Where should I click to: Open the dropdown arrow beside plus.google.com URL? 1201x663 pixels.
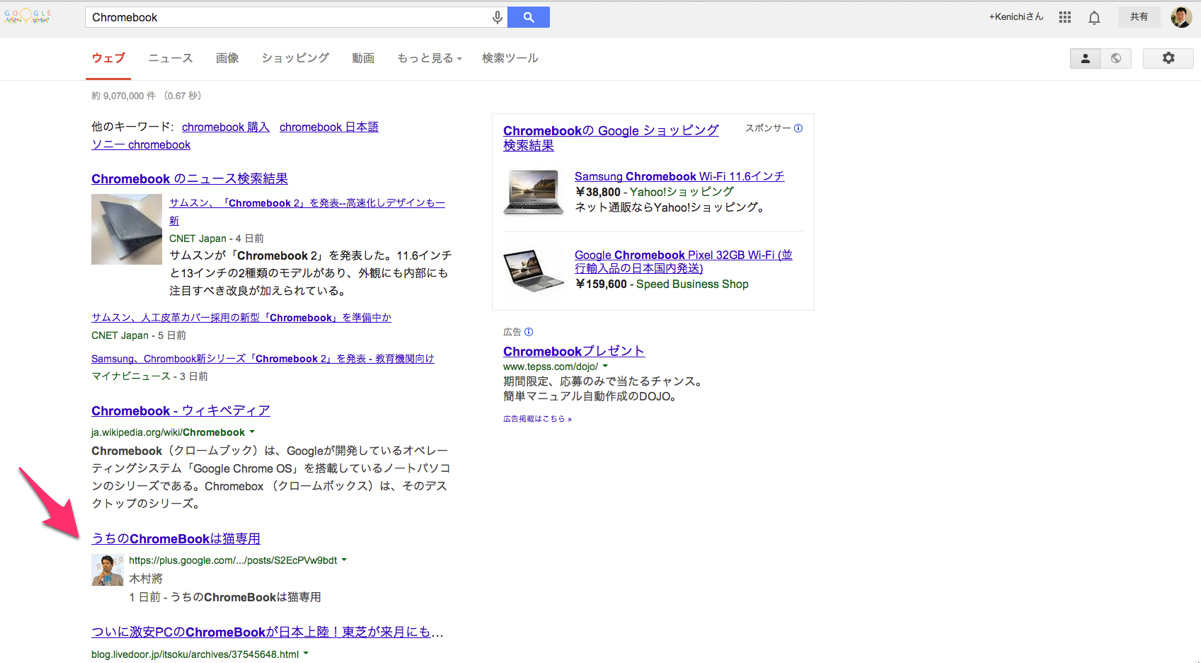coord(344,560)
